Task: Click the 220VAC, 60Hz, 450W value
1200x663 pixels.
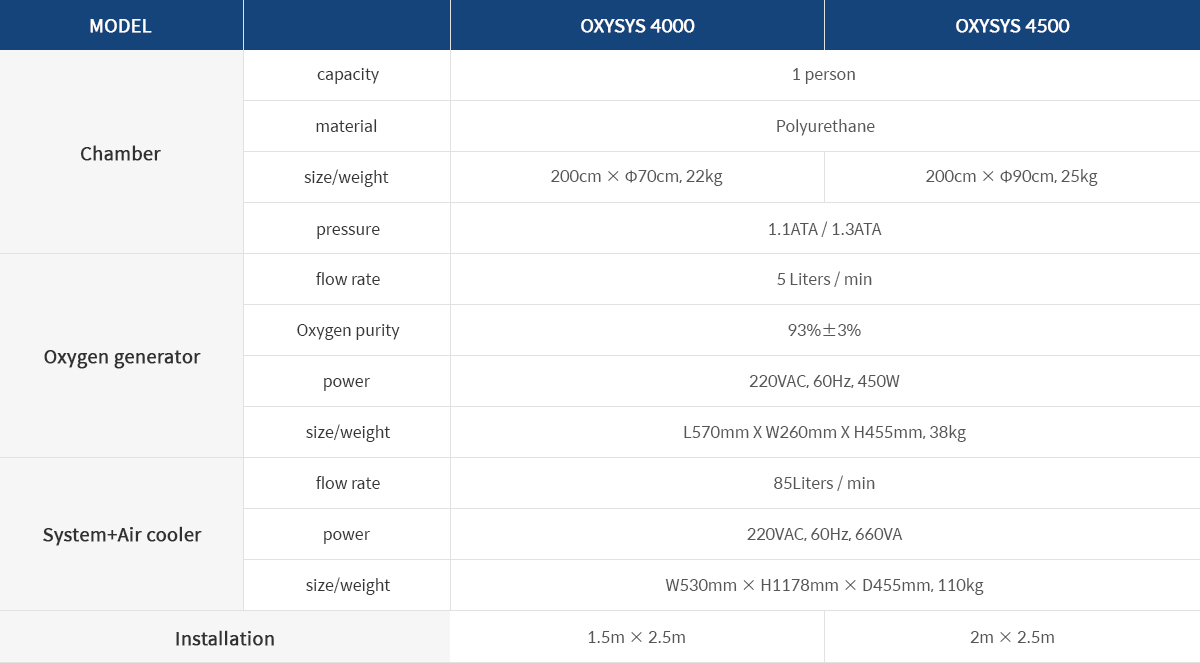Action: click(x=825, y=381)
